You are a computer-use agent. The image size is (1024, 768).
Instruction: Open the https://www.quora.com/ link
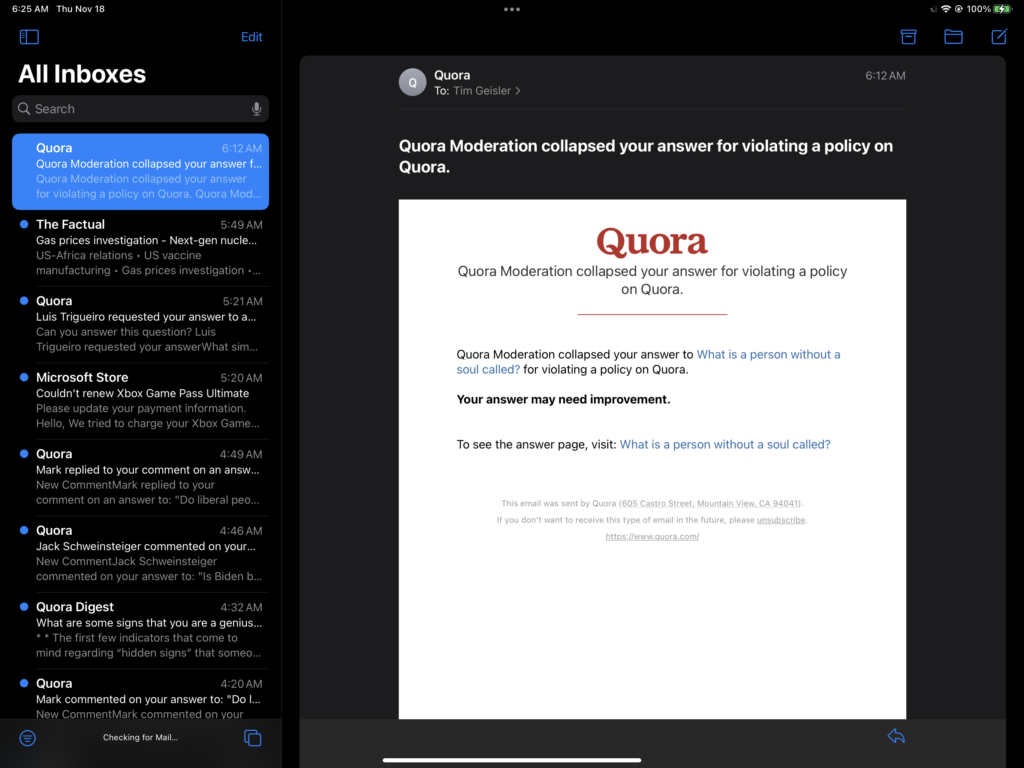pyautogui.click(x=652, y=537)
